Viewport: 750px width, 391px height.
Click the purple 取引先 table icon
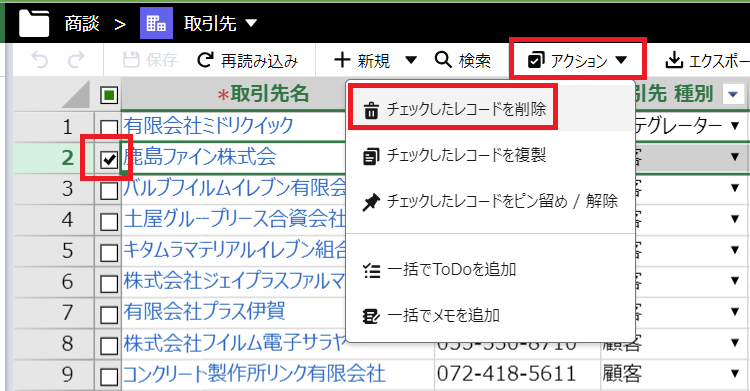click(156, 22)
